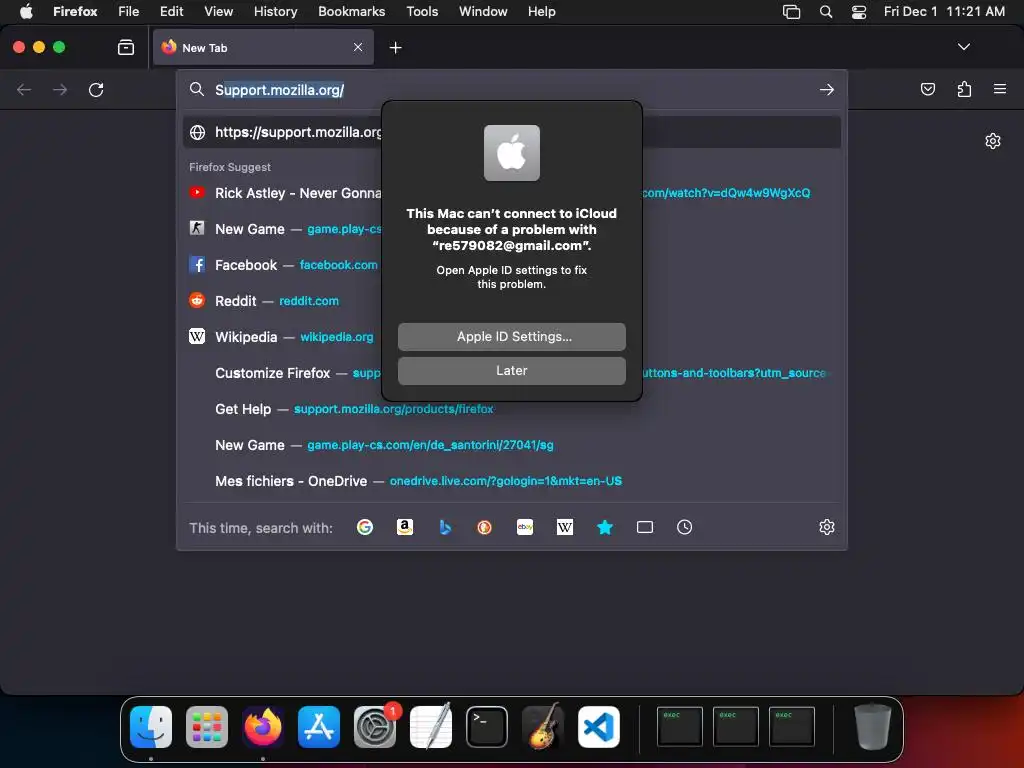Open the Help menu

tap(541, 11)
